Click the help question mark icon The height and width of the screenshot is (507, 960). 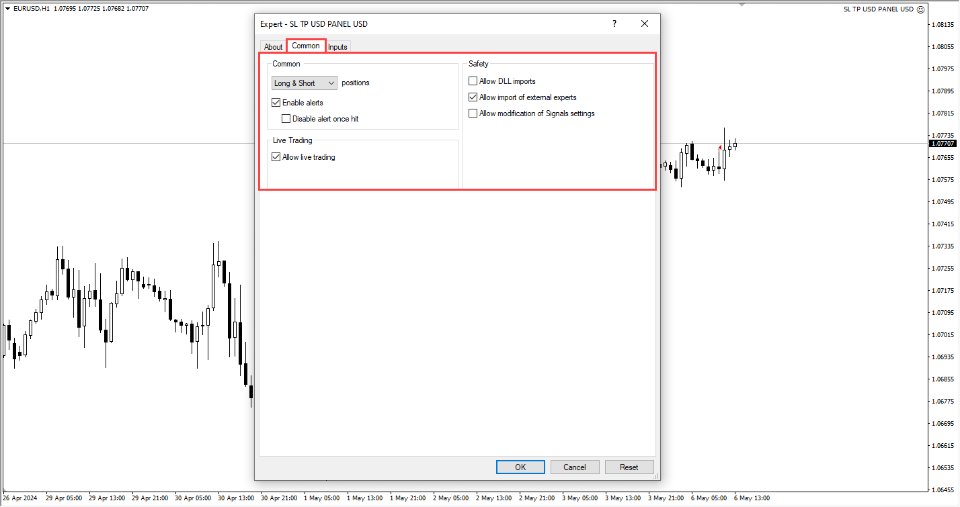(614, 24)
